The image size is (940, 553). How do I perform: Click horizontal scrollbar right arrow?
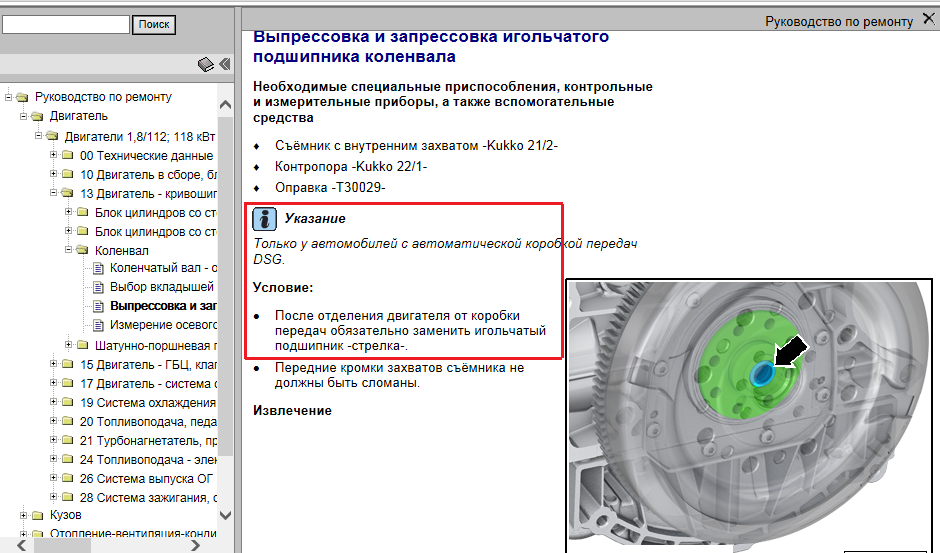(195, 545)
